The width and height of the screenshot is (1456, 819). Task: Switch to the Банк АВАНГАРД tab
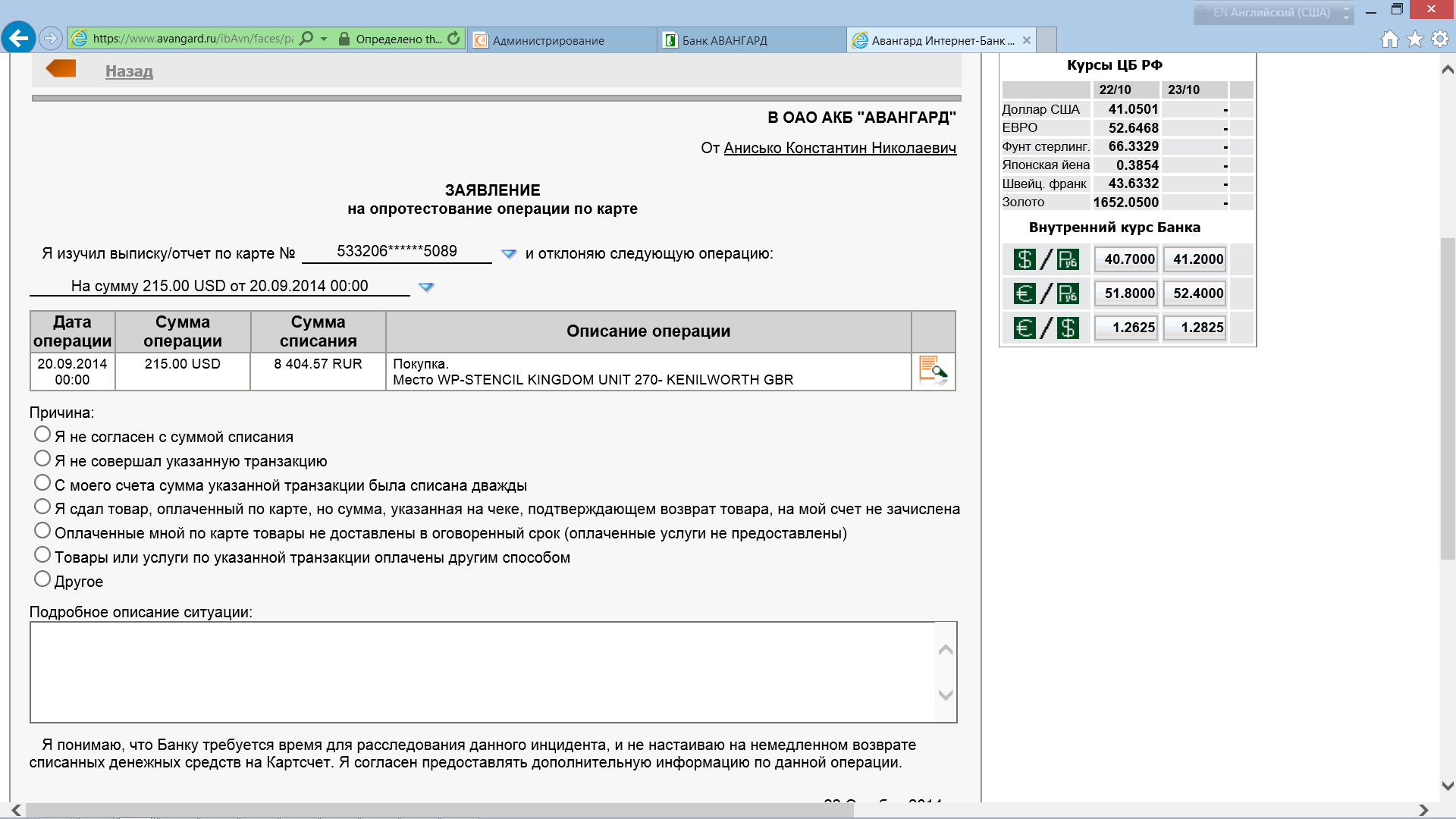[752, 40]
